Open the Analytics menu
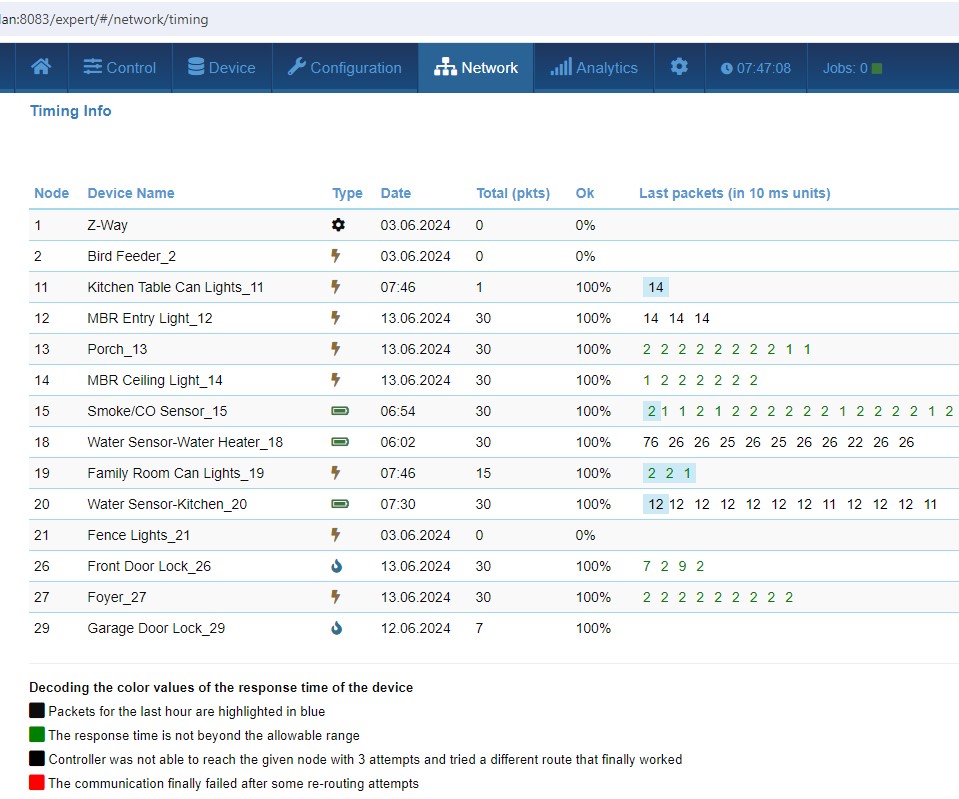Viewport: 959px width, 799px height. [x=594, y=67]
